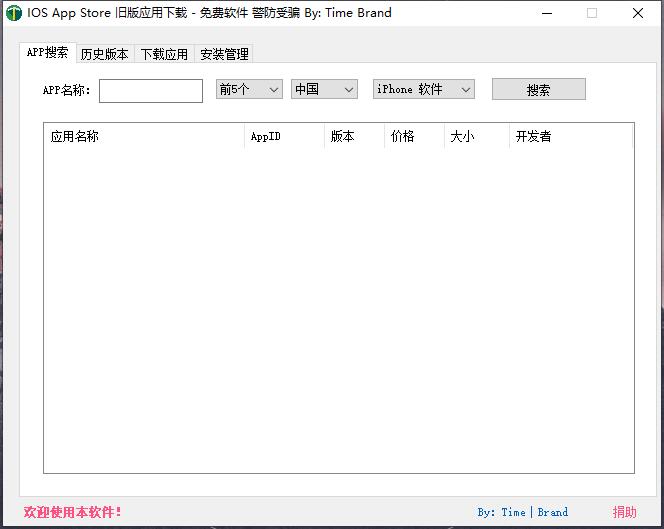Go to the 安装管理 tab
This screenshot has width=664, height=529.
click(224, 55)
